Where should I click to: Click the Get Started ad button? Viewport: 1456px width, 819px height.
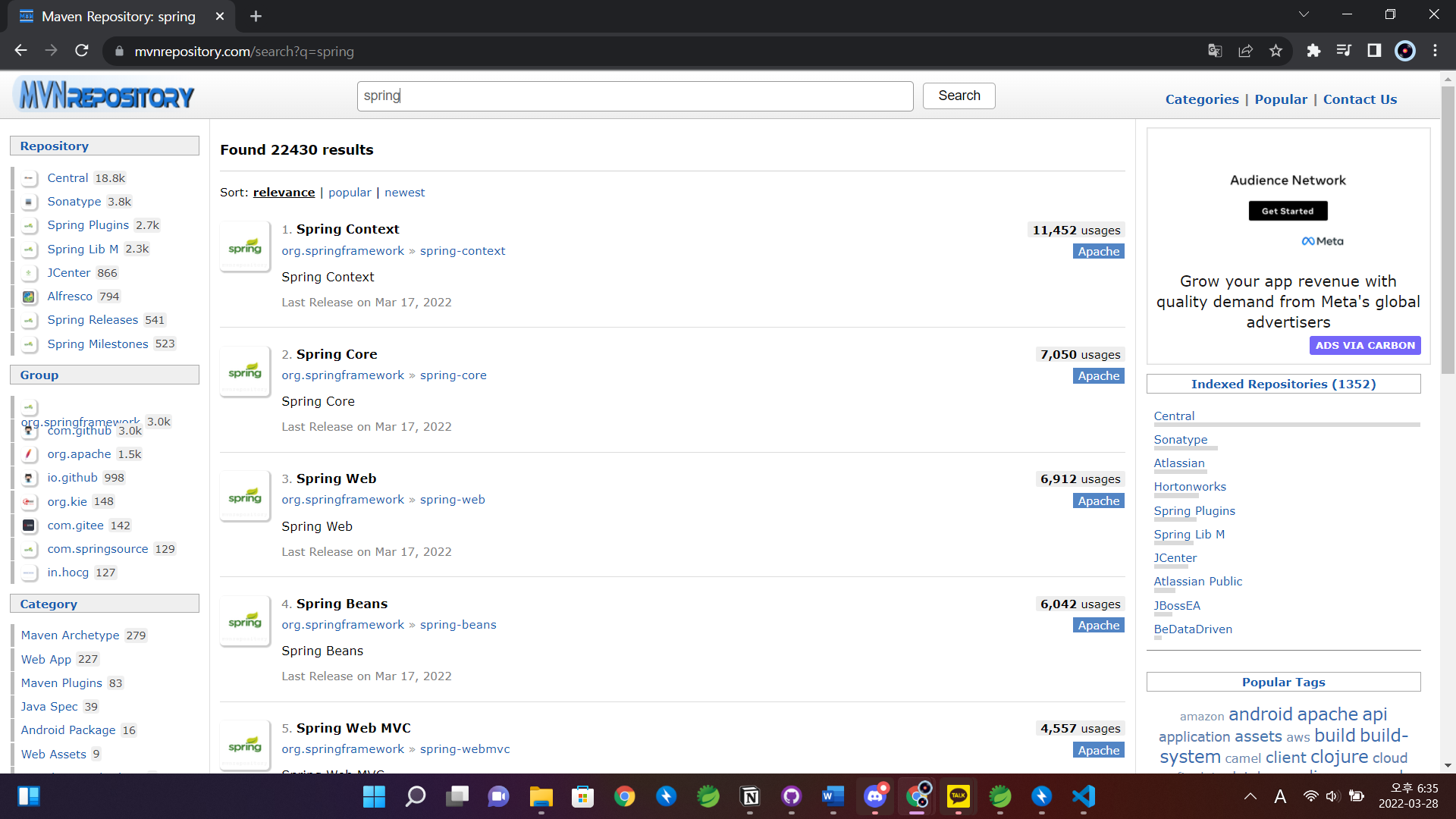pos(1288,211)
